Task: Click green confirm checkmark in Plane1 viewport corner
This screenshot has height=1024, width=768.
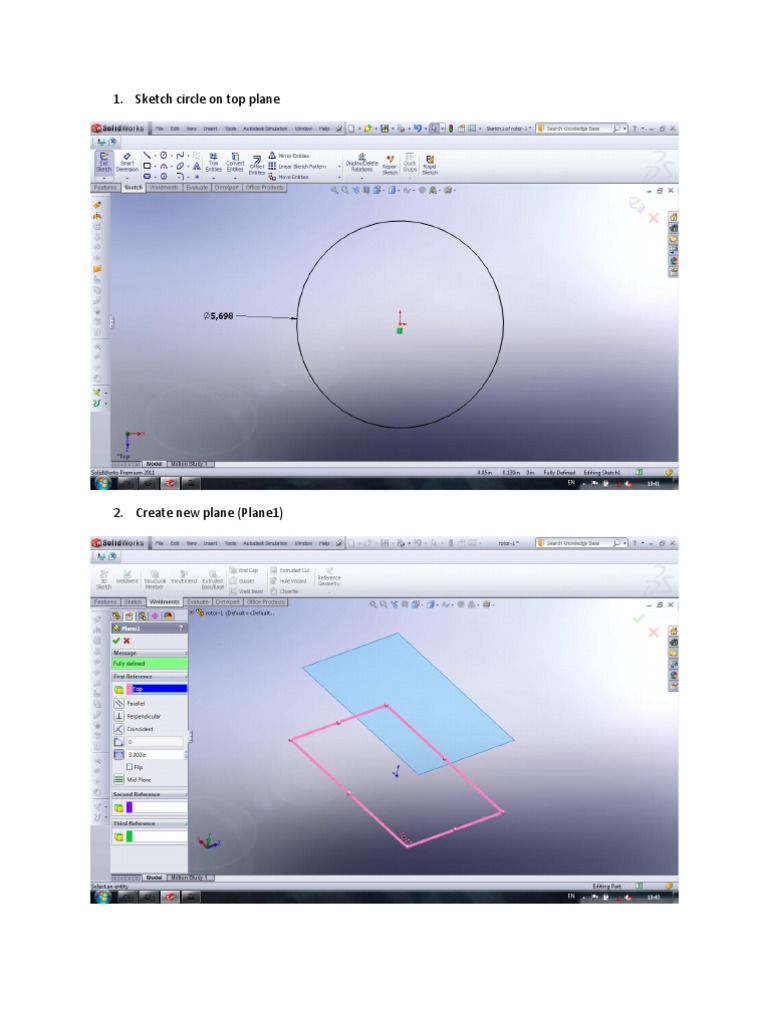Action: (x=639, y=618)
